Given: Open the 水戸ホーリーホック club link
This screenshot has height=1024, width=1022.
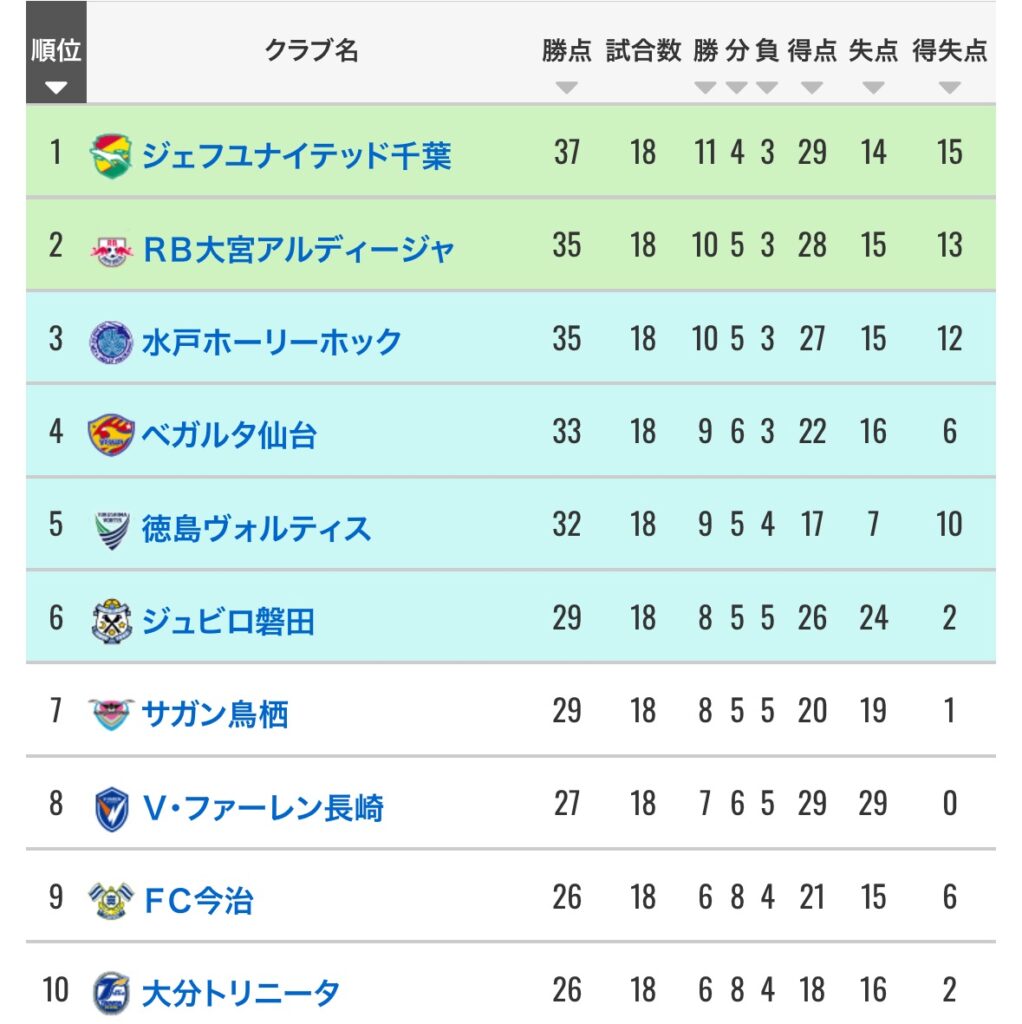Looking at the screenshot, I should 272,342.
